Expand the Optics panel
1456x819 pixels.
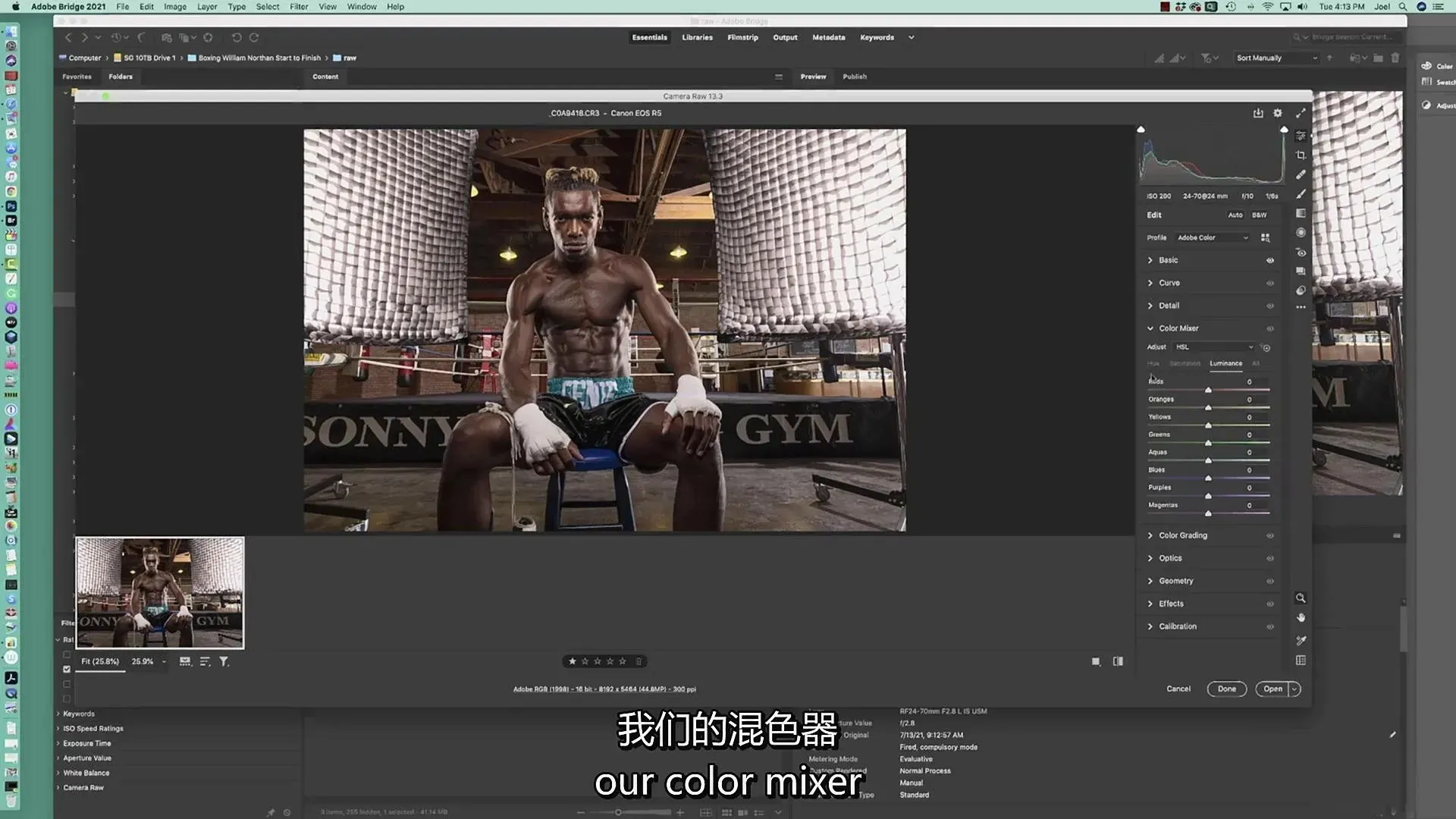click(1169, 558)
